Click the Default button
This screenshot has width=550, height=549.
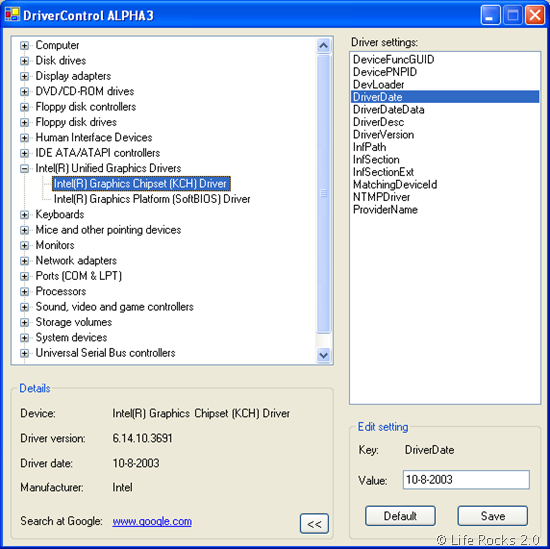[400, 516]
